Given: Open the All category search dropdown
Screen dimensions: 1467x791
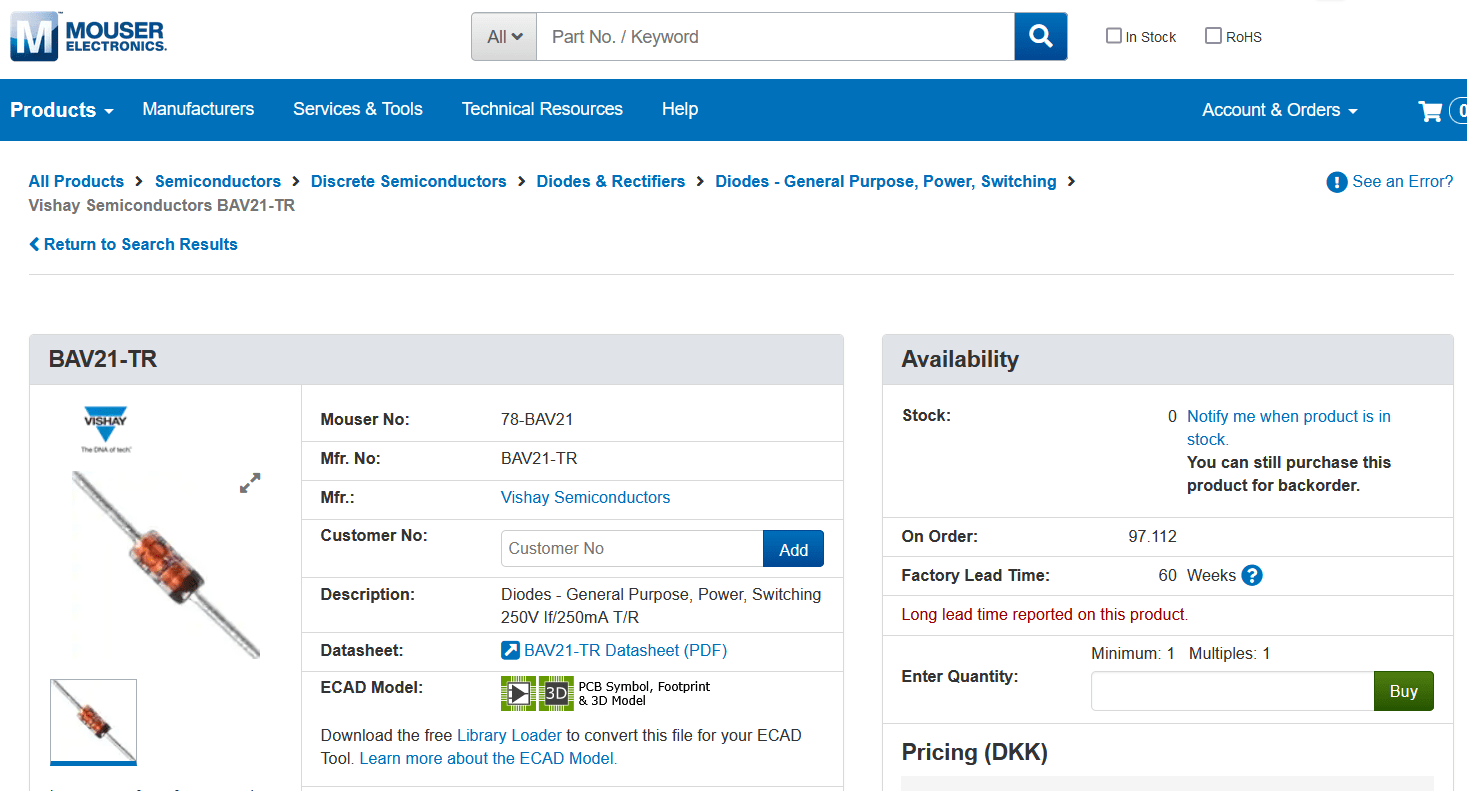Looking at the screenshot, I should [x=504, y=37].
